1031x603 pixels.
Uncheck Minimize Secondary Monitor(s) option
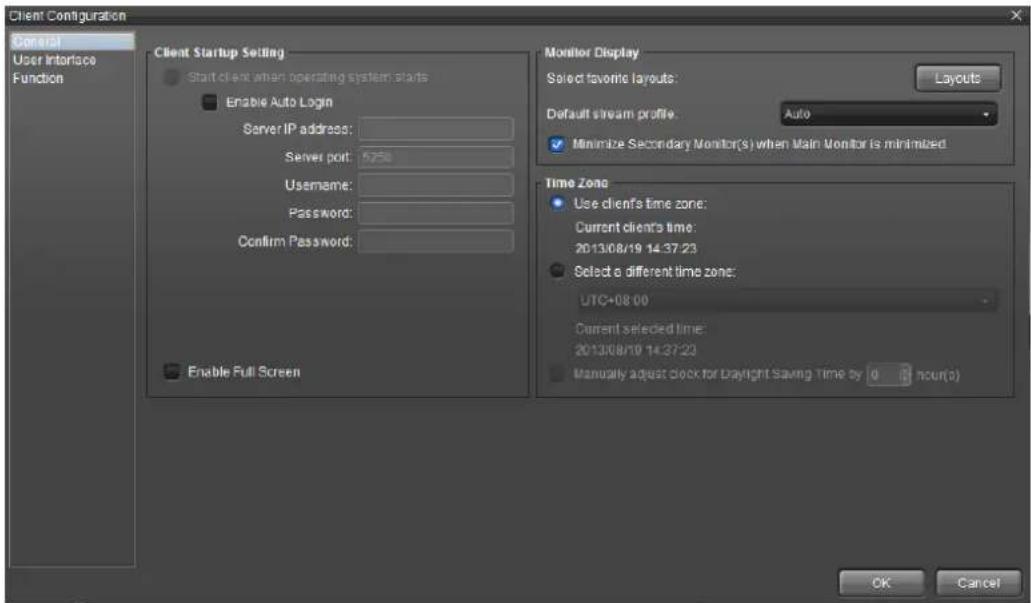[x=556, y=144]
